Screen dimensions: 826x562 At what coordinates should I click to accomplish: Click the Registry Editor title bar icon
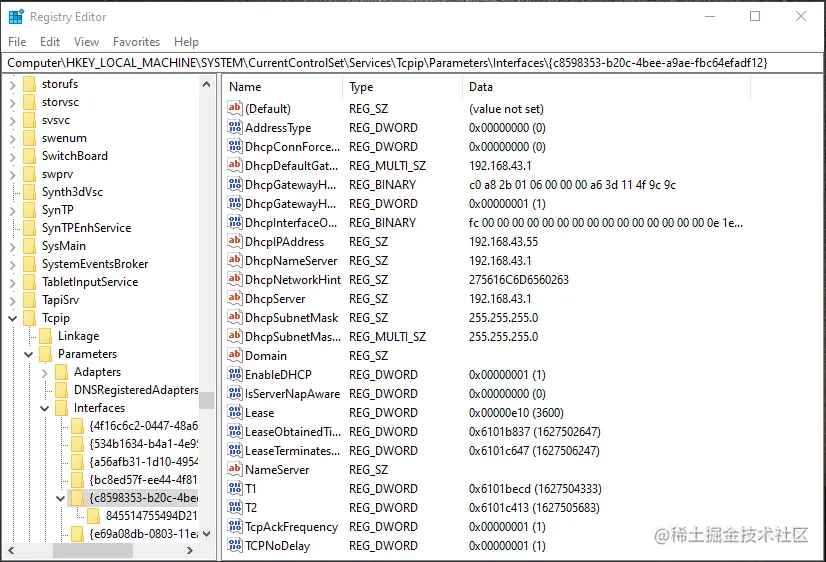pyautogui.click(x=16, y=17)
